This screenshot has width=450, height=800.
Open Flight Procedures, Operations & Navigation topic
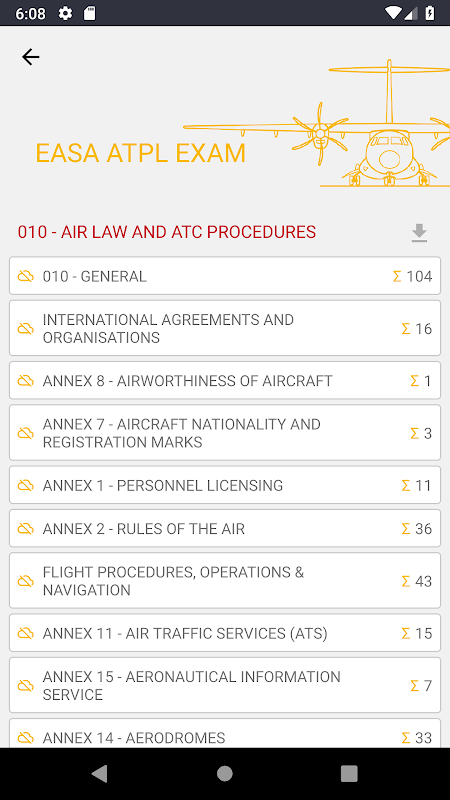225,581
